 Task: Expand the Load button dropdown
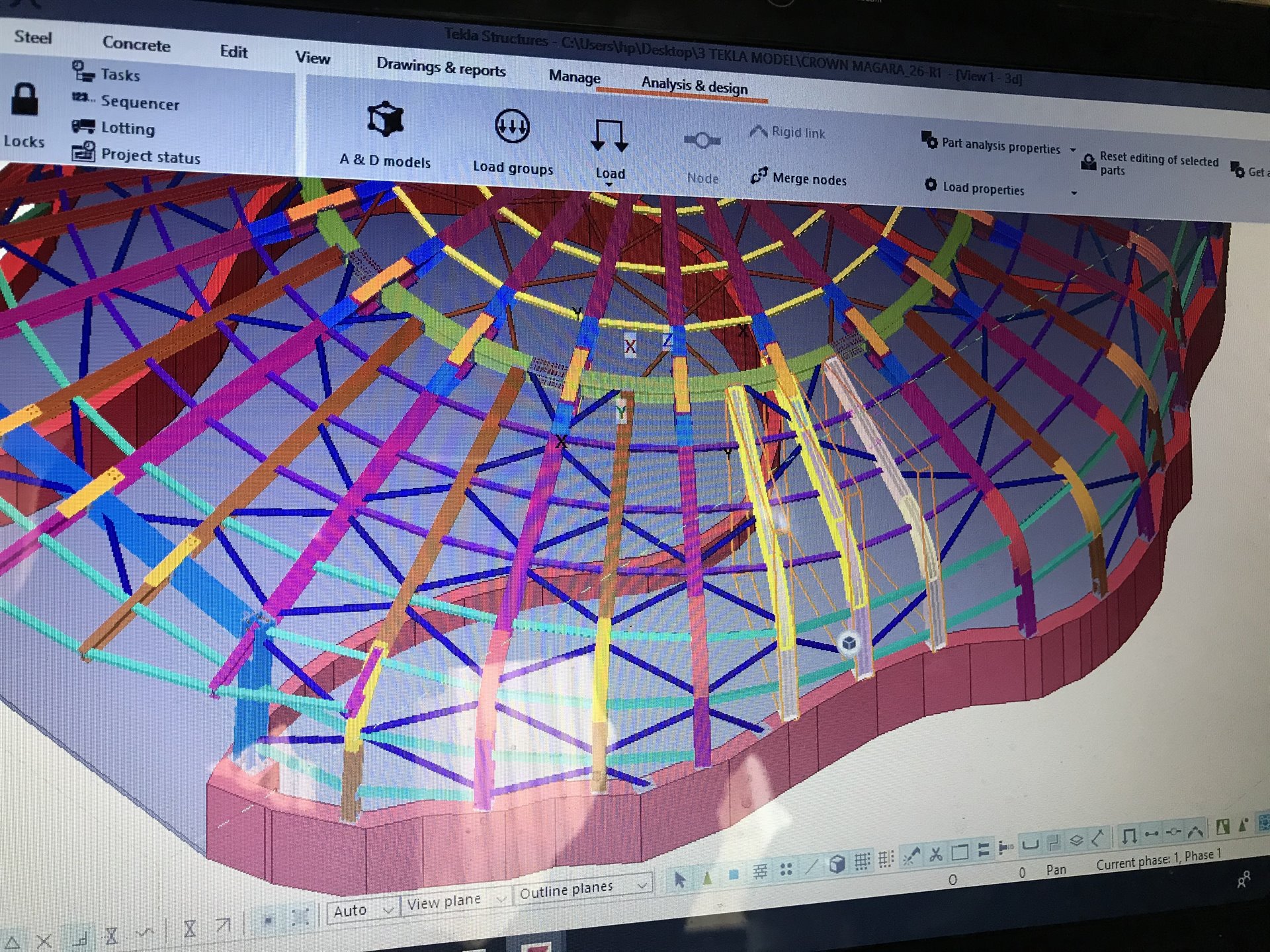pyautogui.click(x=609, y=184)
